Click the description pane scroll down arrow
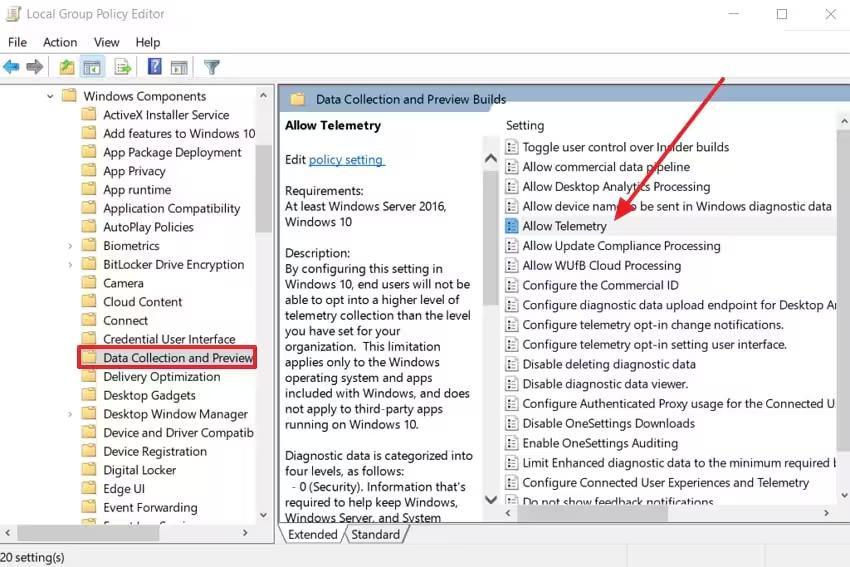 (x=491, y=499)
